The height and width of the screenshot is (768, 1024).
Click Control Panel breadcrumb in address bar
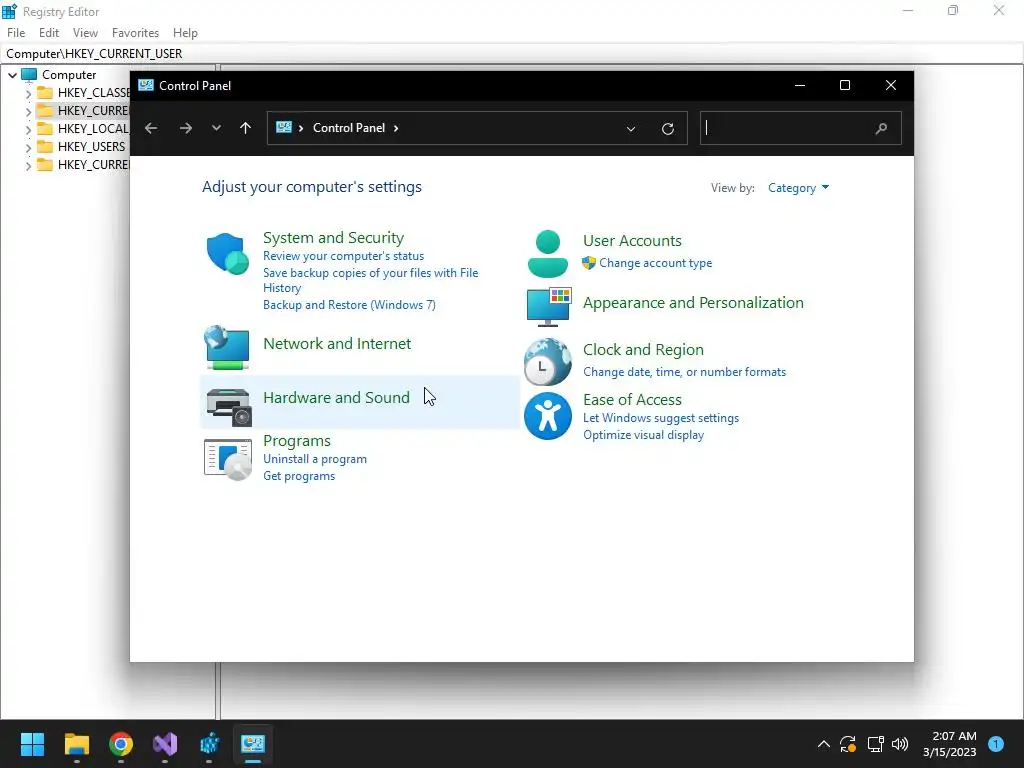[349, 128]
